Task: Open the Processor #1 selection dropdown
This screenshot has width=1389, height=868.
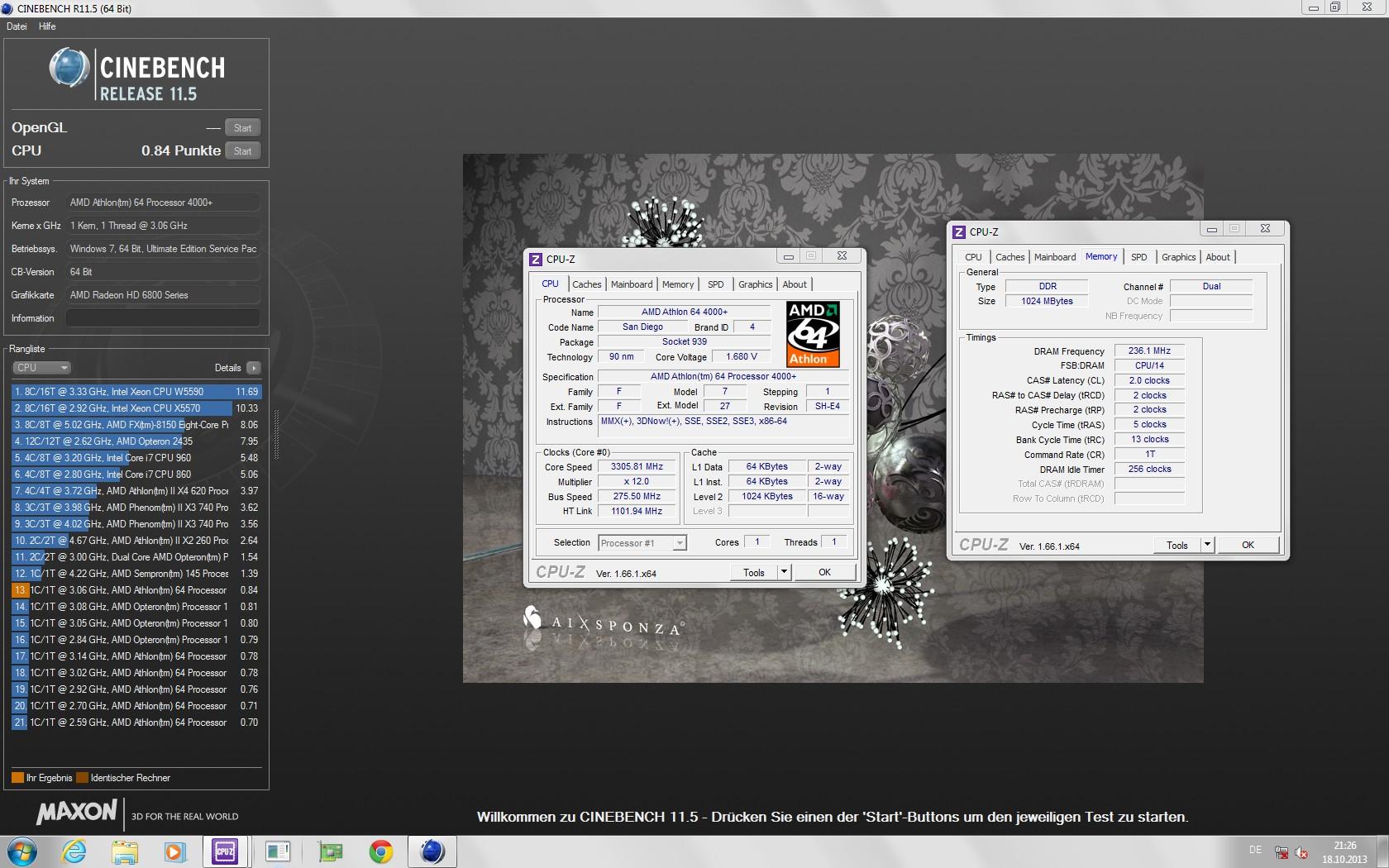Action: click(x=642, y=543)
